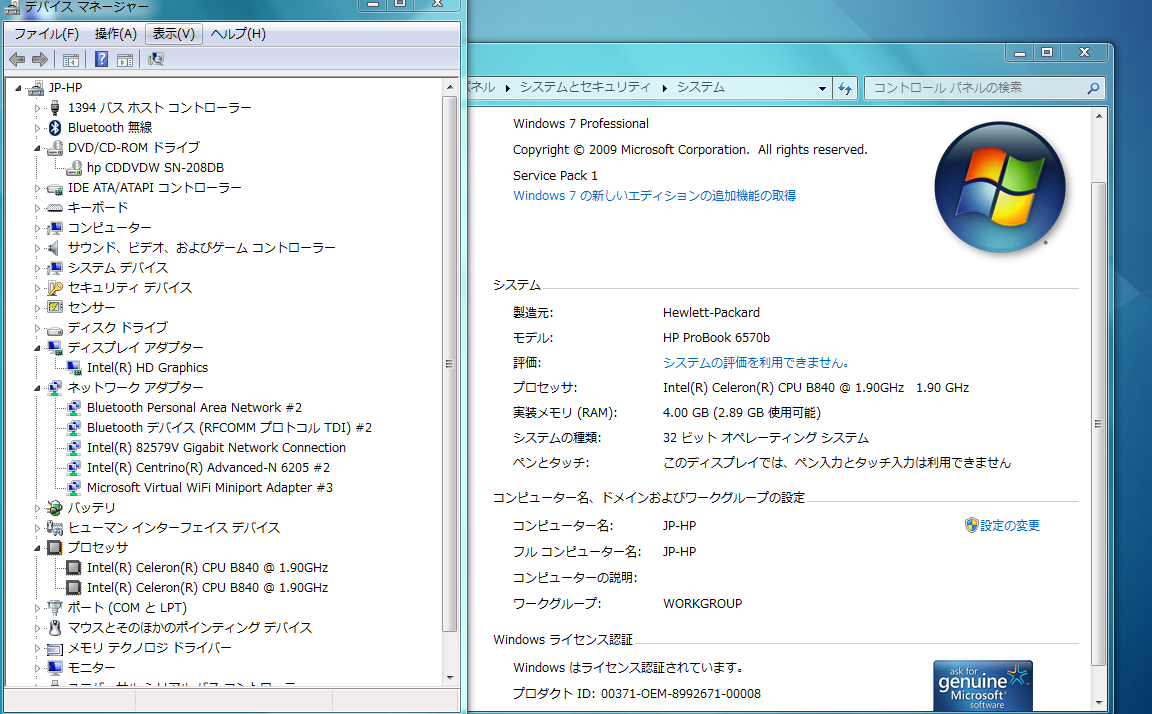Click the サウンド、ビデオ speaker icon

(53, 248)
